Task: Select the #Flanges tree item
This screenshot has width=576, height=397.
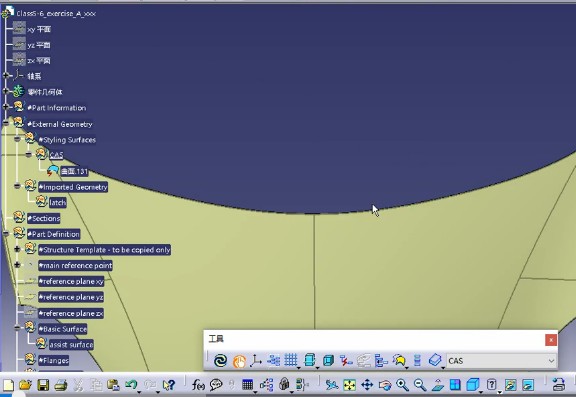Action: (x=54, y=360)
